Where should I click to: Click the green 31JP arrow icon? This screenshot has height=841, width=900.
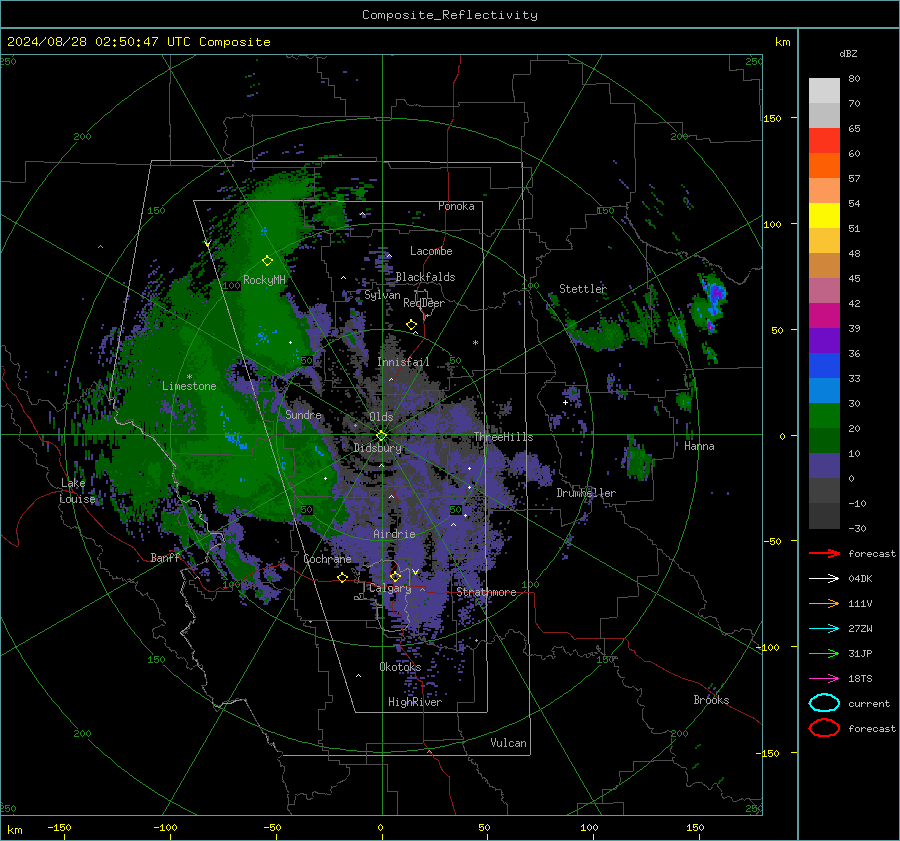pos(824,653)
